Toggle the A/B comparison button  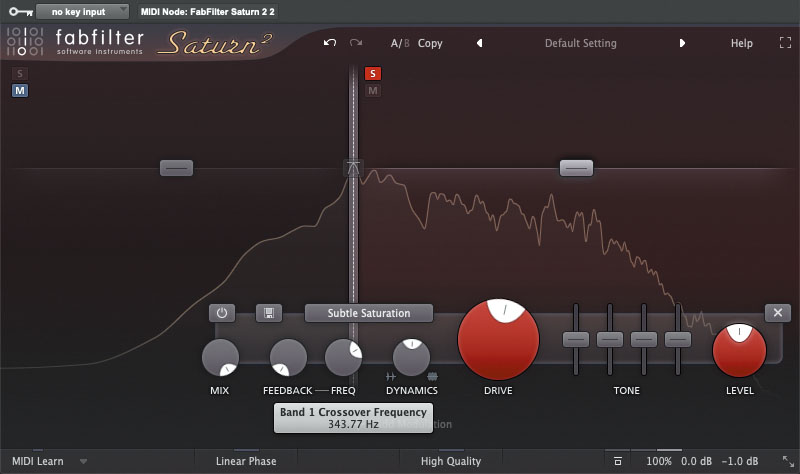pyautogui.click(x=400, y=43)
